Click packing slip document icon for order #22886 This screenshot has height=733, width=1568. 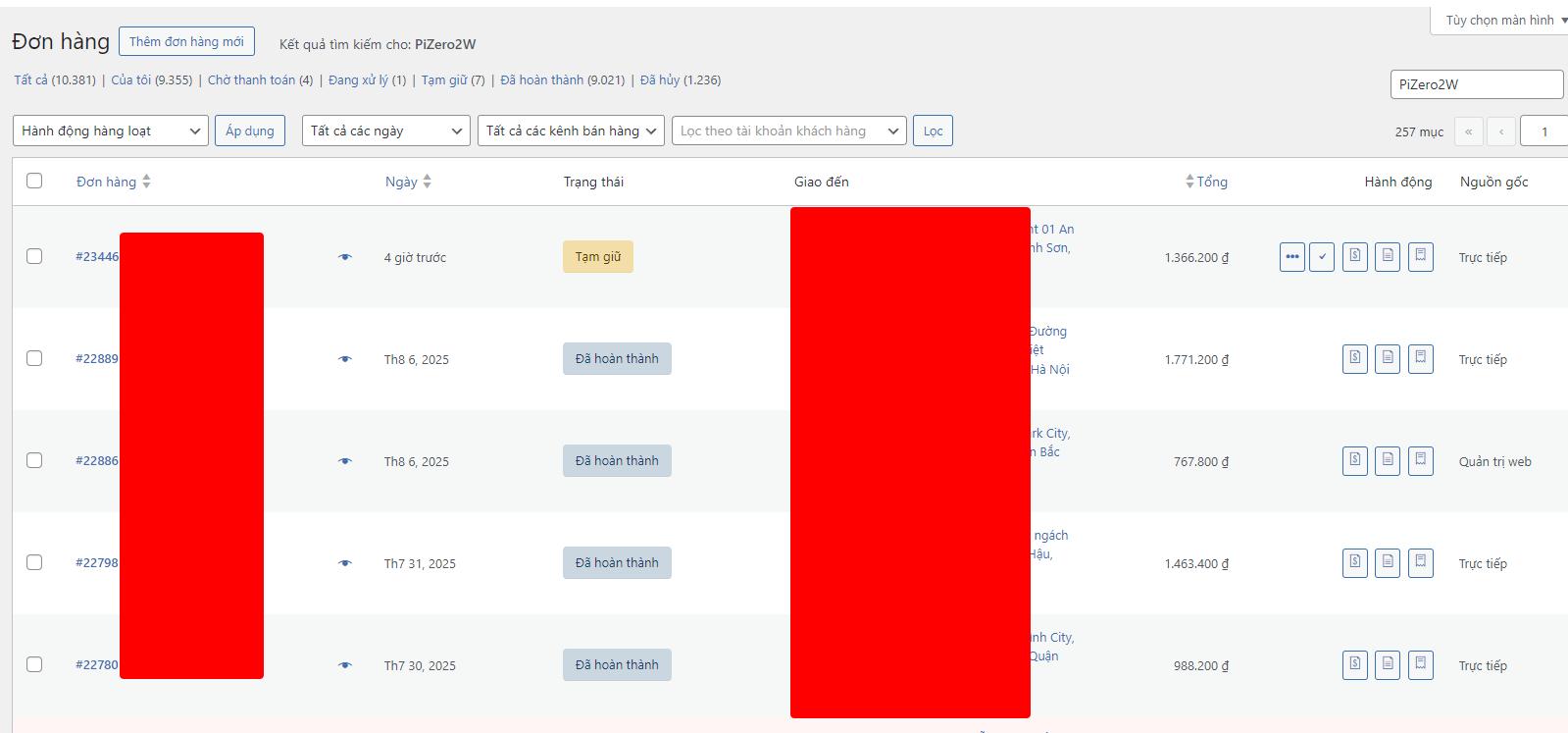[1388, 461]
